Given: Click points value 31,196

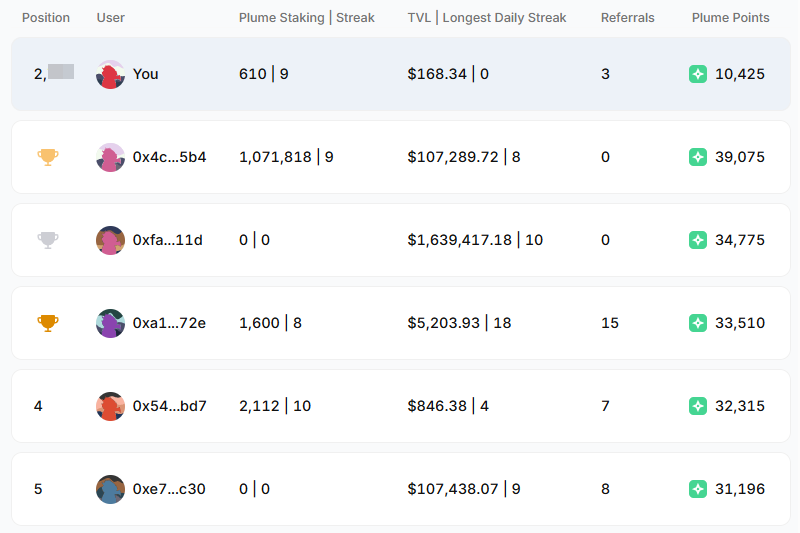Looking at the screenshot, I should pyautogui.click(x=740, y=489).
